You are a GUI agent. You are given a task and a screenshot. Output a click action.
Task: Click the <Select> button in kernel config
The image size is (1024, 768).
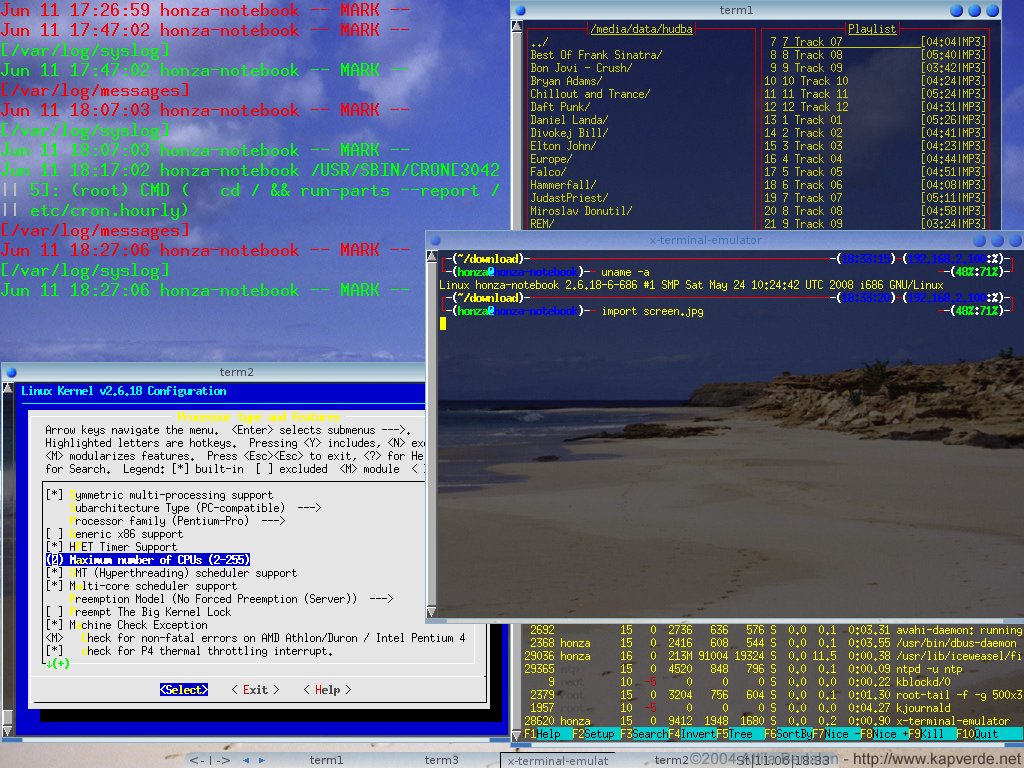184,690
